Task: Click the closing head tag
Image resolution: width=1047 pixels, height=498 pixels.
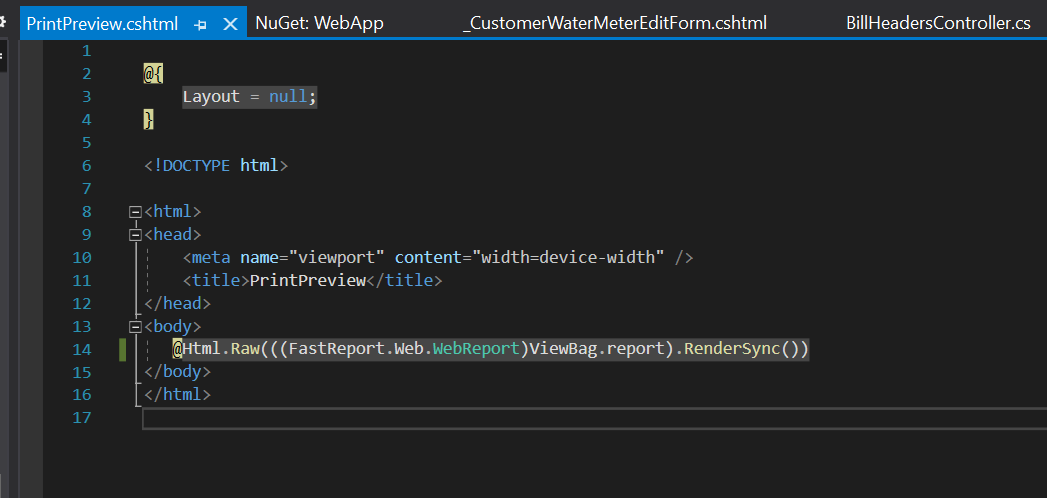Action: point(177,304)
